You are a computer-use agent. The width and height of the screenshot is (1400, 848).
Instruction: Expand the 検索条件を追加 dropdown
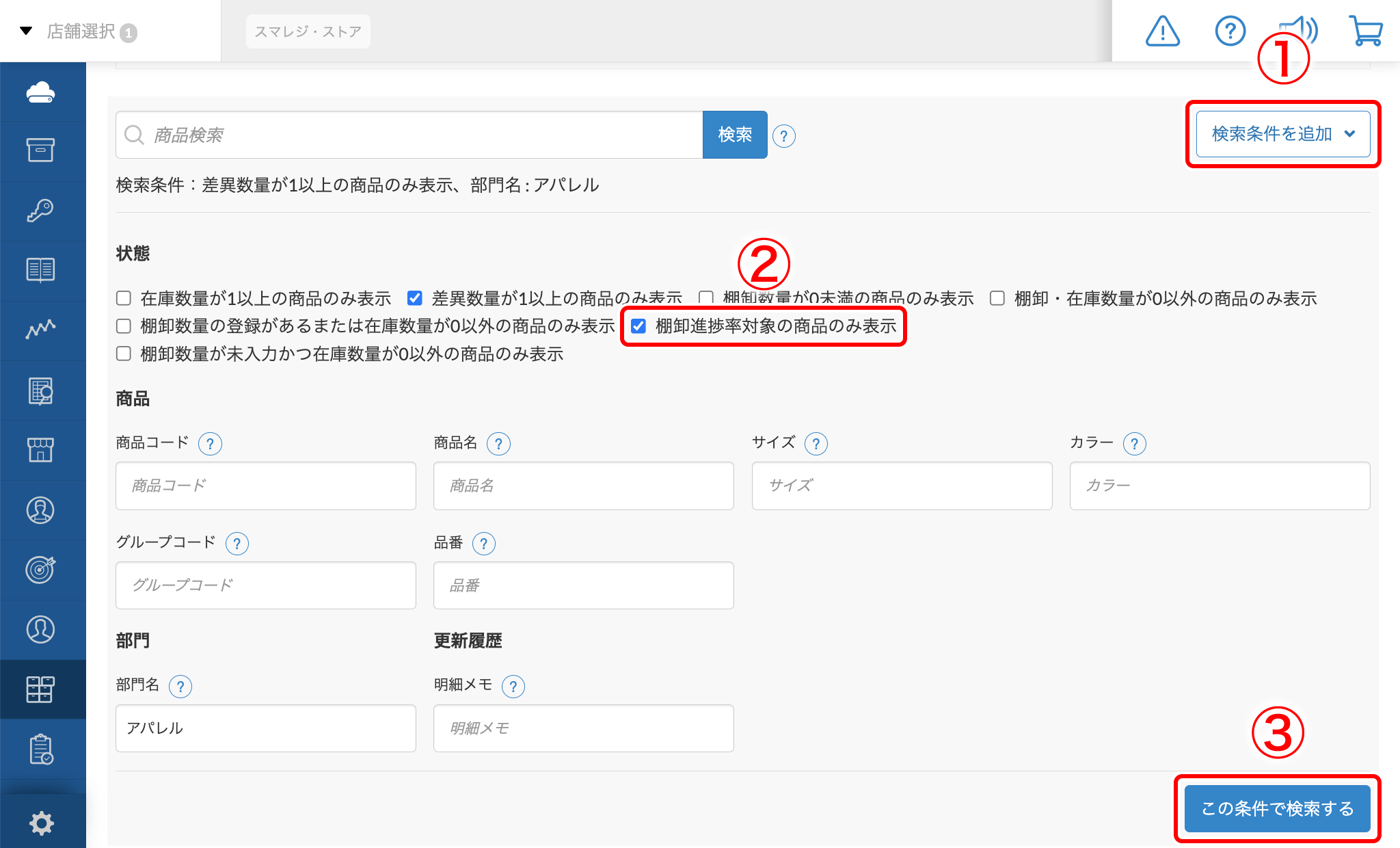pyautogui.click(x=1282, y=134)
